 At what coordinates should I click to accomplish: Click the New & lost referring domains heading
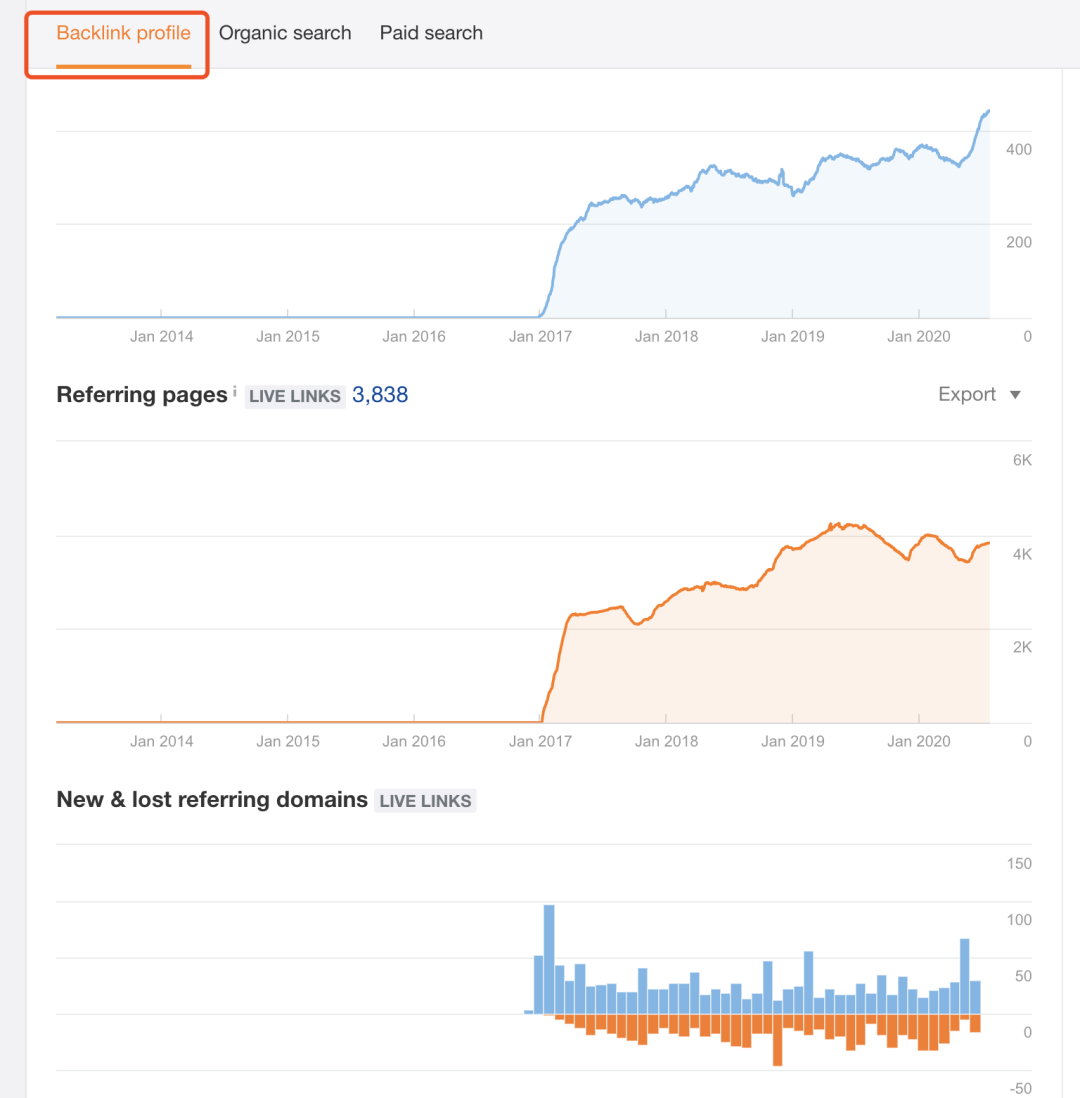point(212,800)
